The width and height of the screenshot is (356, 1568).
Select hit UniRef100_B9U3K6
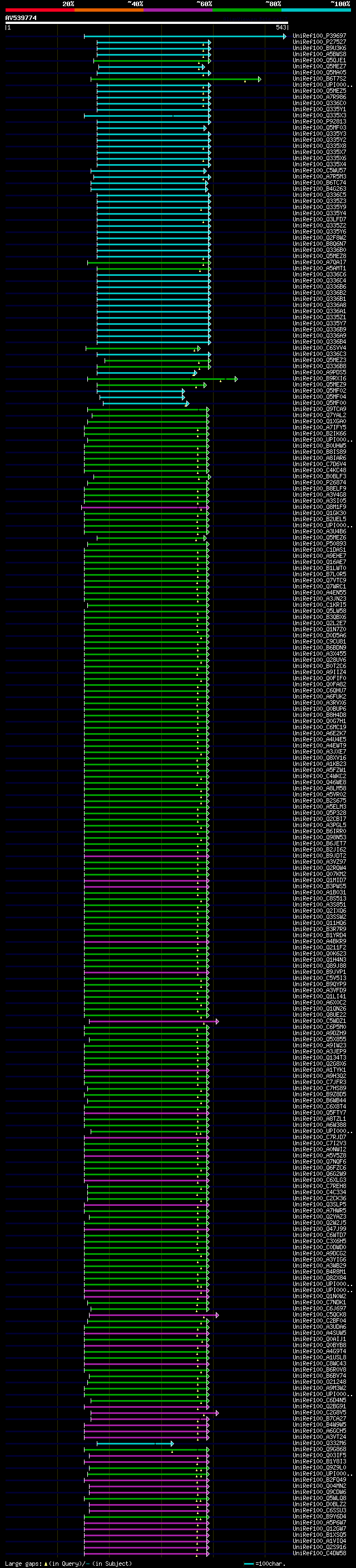point(319,48)
